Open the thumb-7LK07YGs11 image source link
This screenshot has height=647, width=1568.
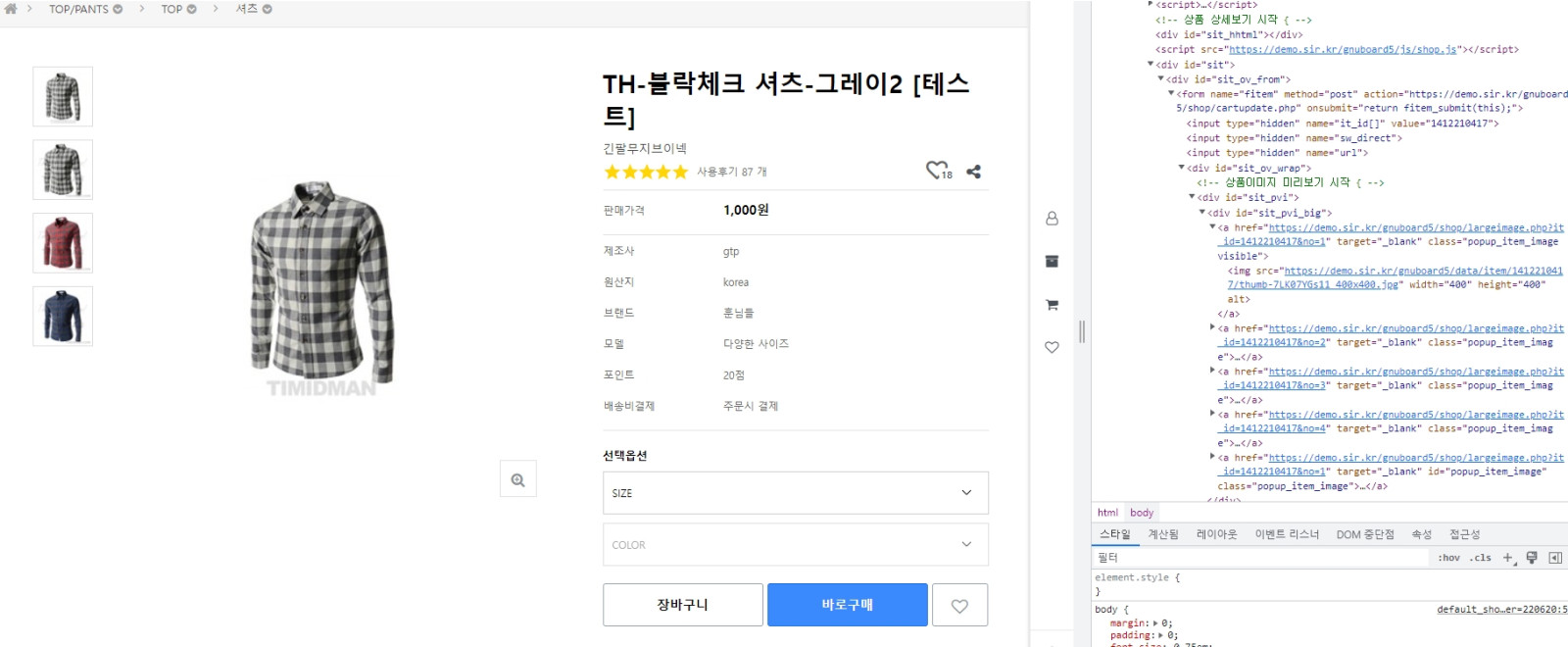coord(1396,277)
